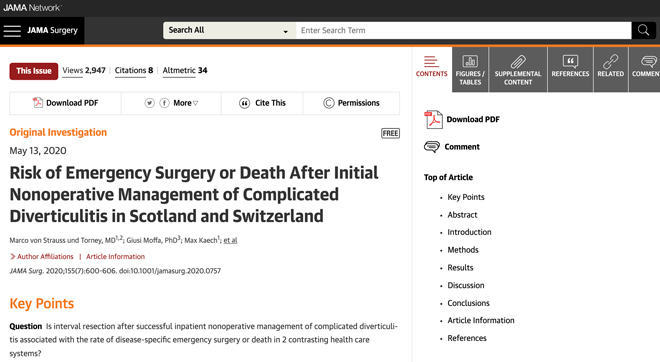Jump to Introduction in contents
Viewport: 660px width, 362px height.
pyautogui.click(x=469, y=232)
